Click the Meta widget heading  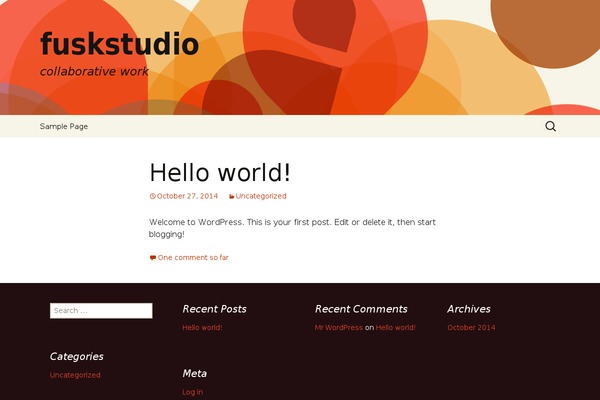(194, 373)
